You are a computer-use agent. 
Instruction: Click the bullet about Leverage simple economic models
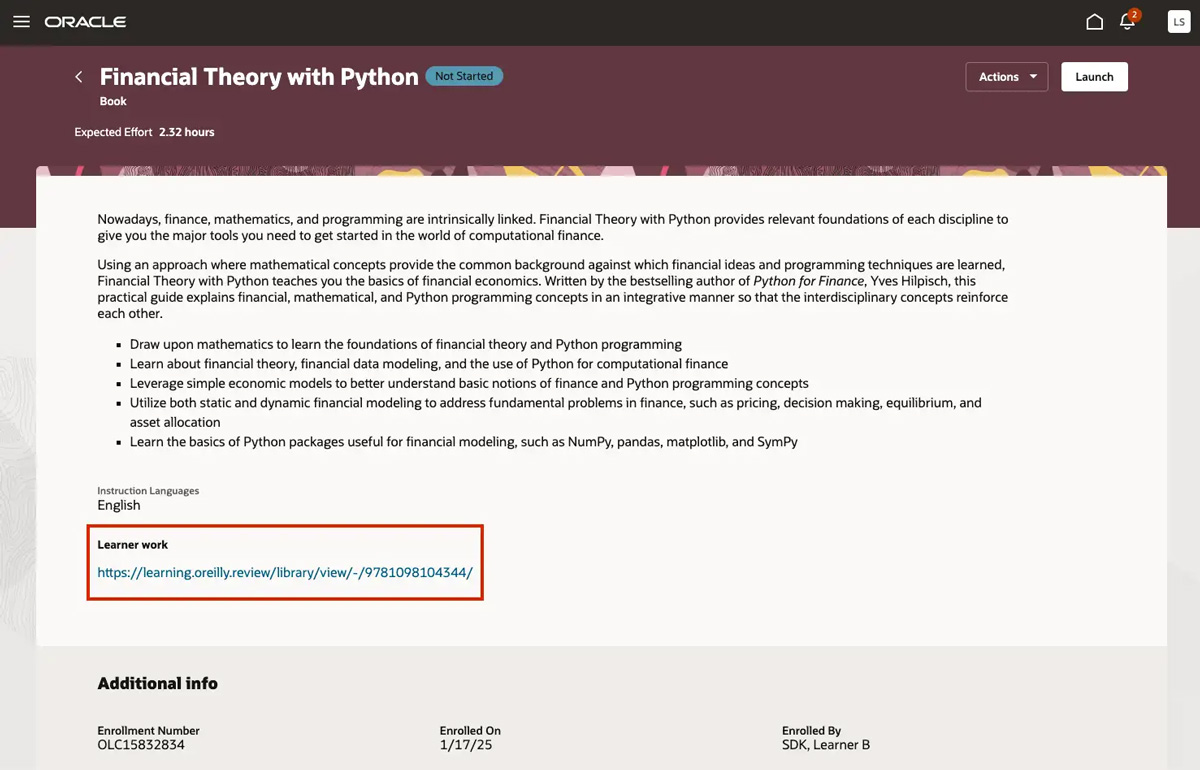click(469, 383)
